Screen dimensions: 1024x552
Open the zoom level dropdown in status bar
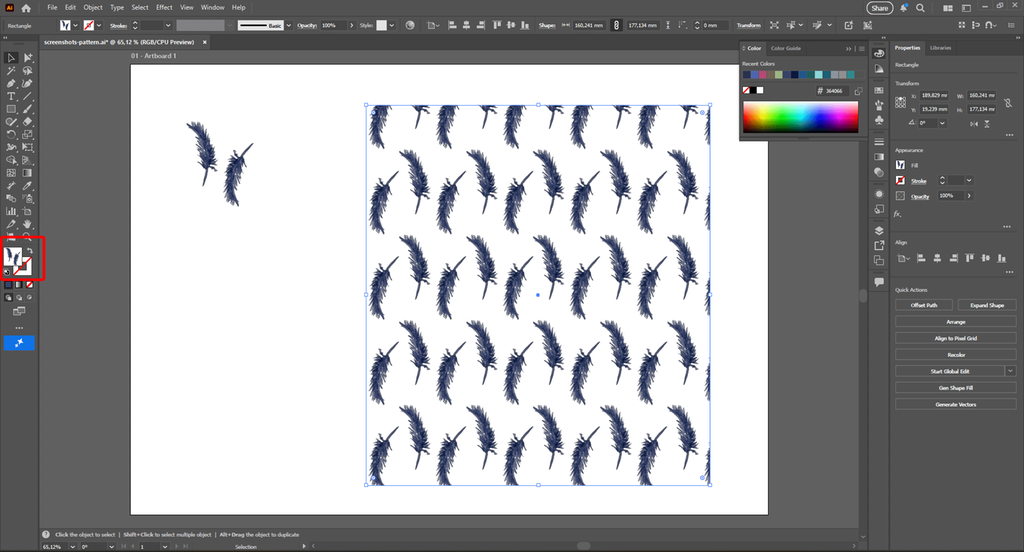coord(72,547)
